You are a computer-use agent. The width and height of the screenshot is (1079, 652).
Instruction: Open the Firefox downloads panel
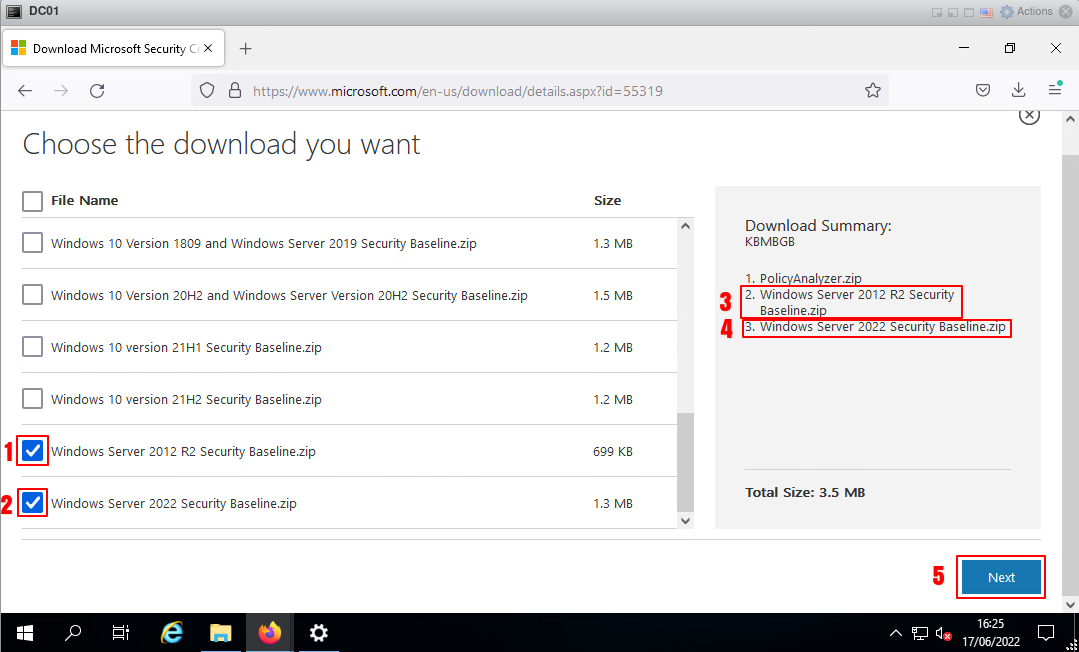coord(1019,90)
